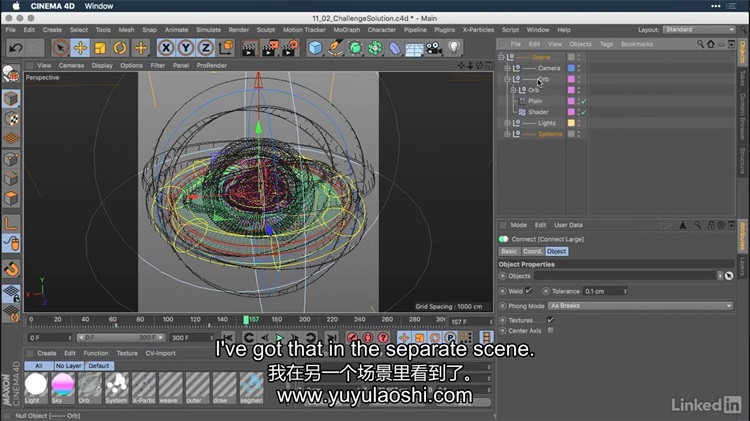Expand the Camera null group
This screenshot has width=750, height=421.
507,68
